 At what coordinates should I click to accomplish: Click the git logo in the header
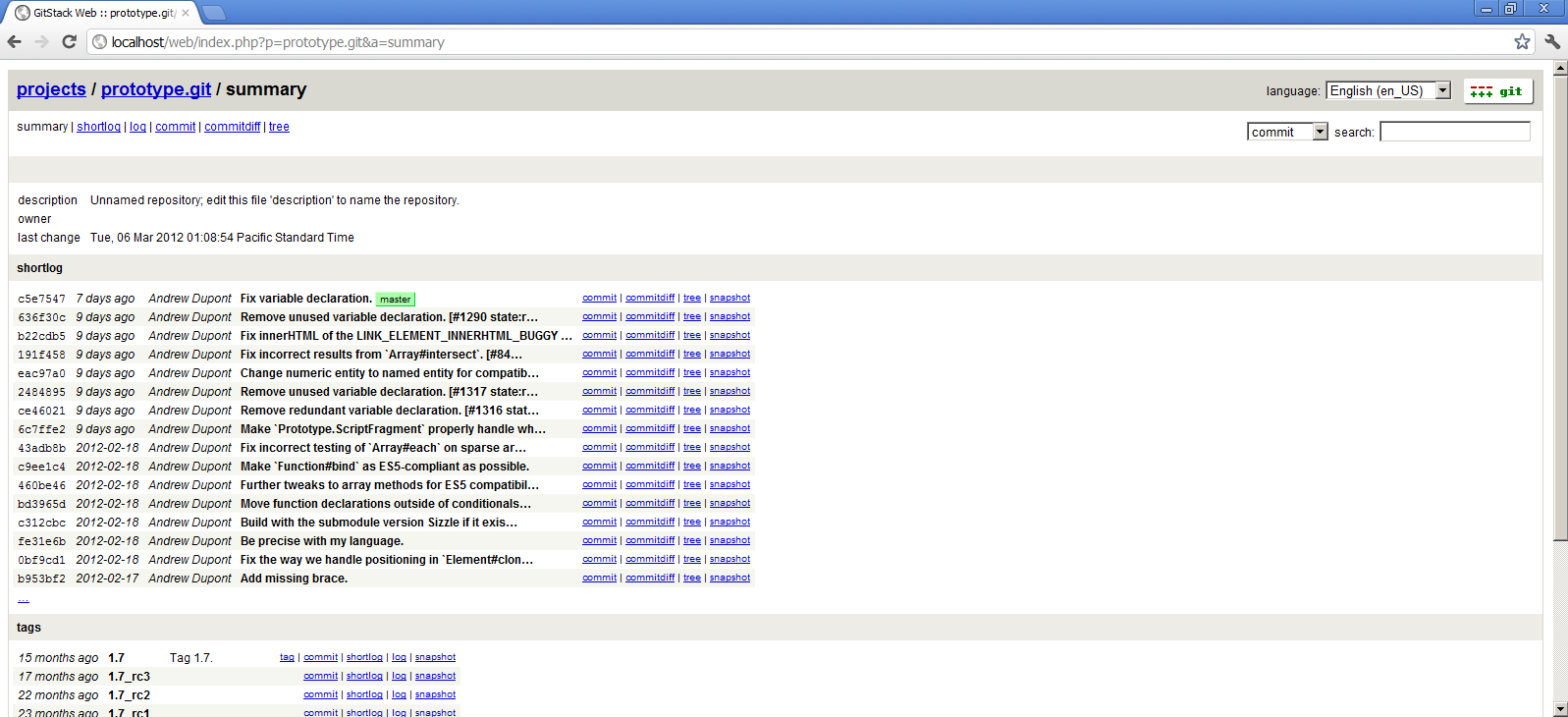(1498, 91)
